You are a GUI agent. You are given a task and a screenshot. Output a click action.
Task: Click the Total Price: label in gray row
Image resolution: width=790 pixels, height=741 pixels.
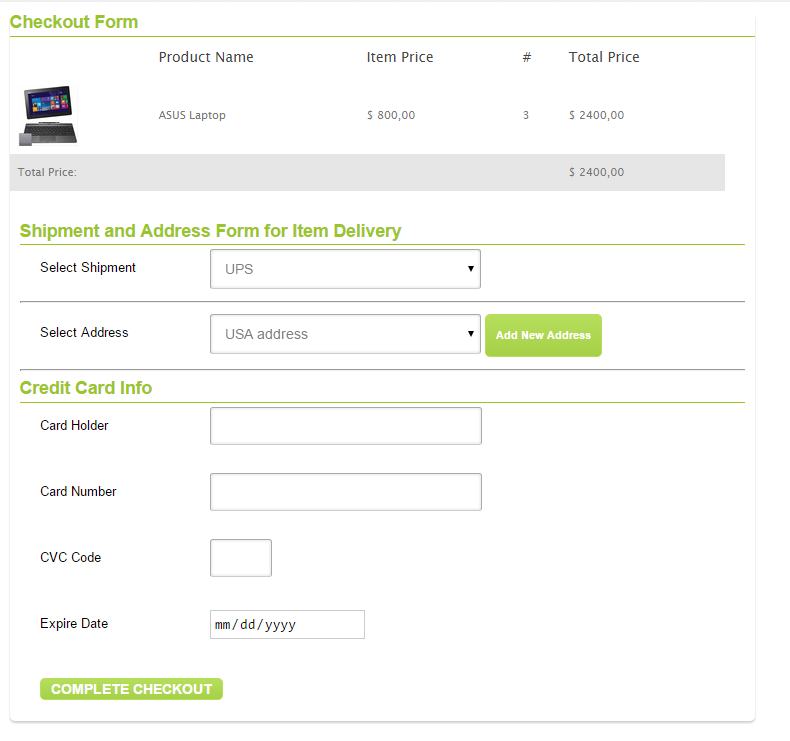tap(47, 172)
